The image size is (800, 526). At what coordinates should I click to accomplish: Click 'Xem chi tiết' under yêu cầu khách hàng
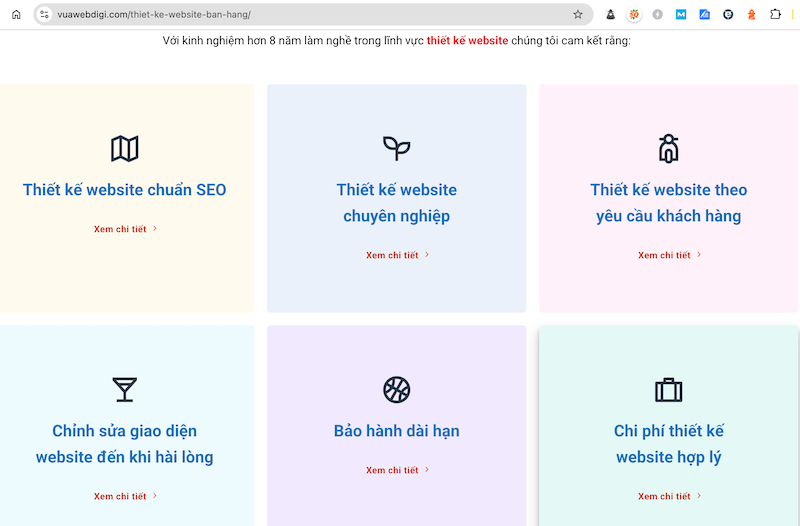point(669,255)
